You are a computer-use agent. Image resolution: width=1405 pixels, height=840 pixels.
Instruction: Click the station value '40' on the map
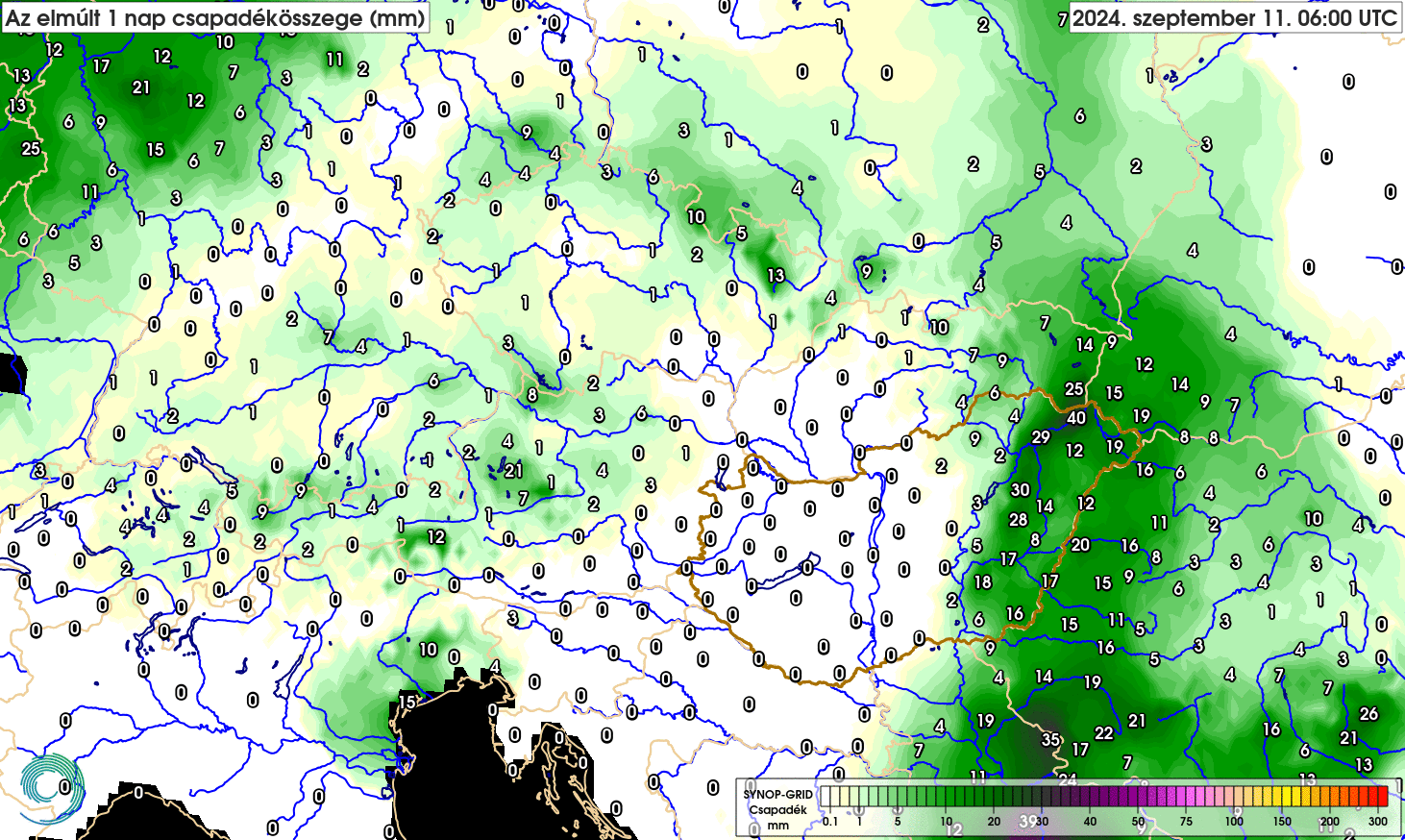pyautogui.click(x=1076, y=417)
